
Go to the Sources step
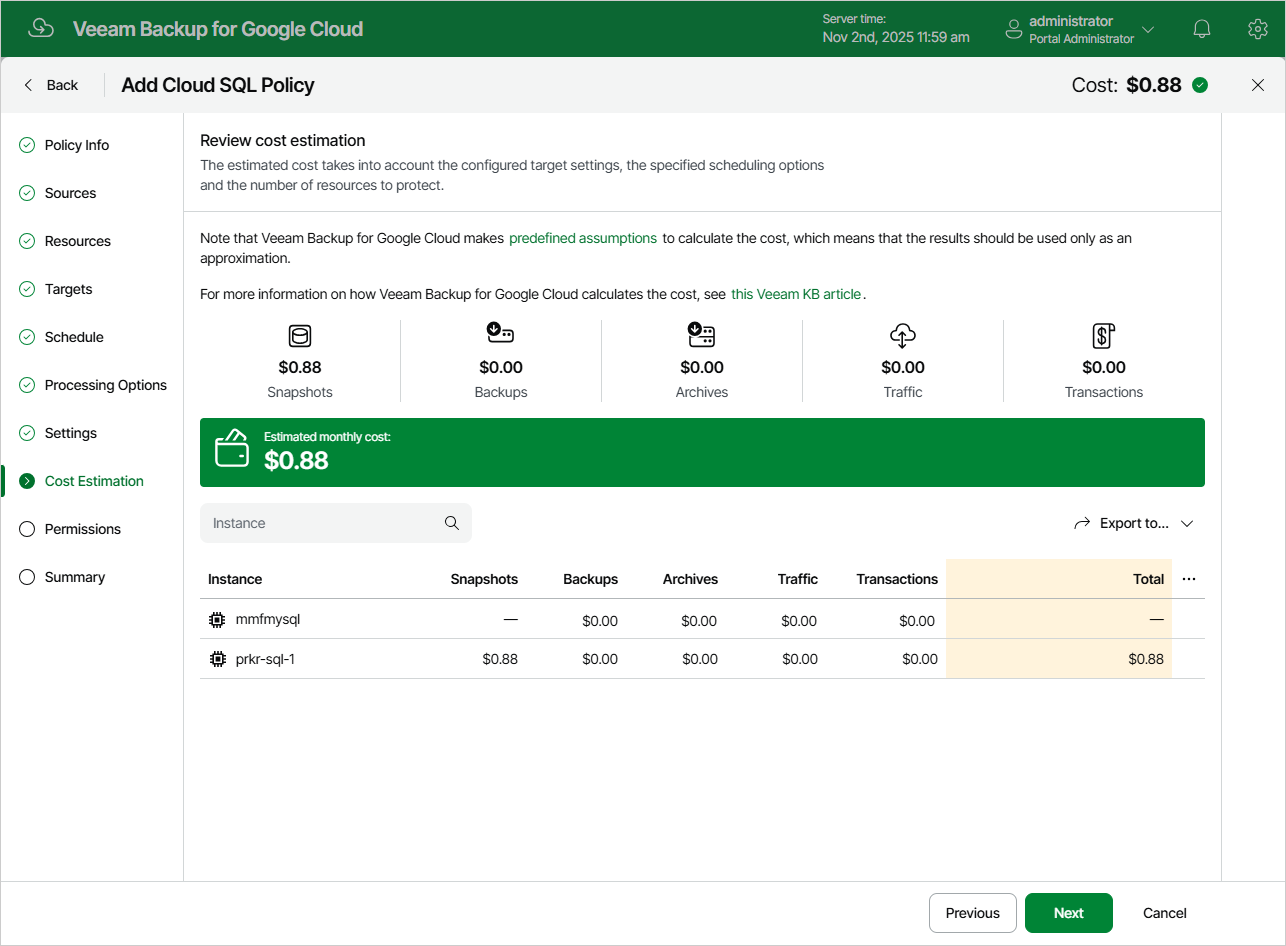[71, 193]
